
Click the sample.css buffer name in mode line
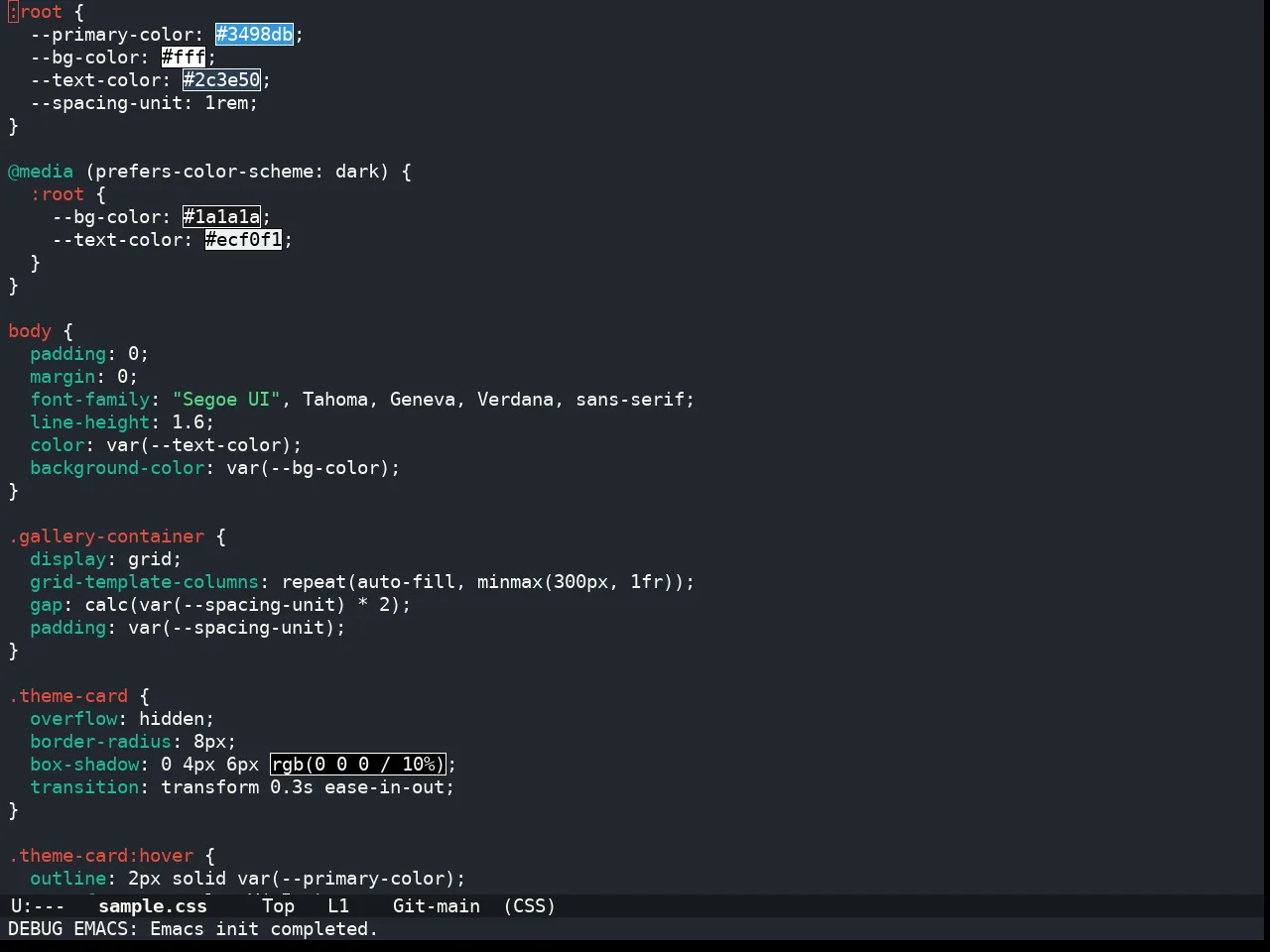pyautogui.click(x=153, y=906)
